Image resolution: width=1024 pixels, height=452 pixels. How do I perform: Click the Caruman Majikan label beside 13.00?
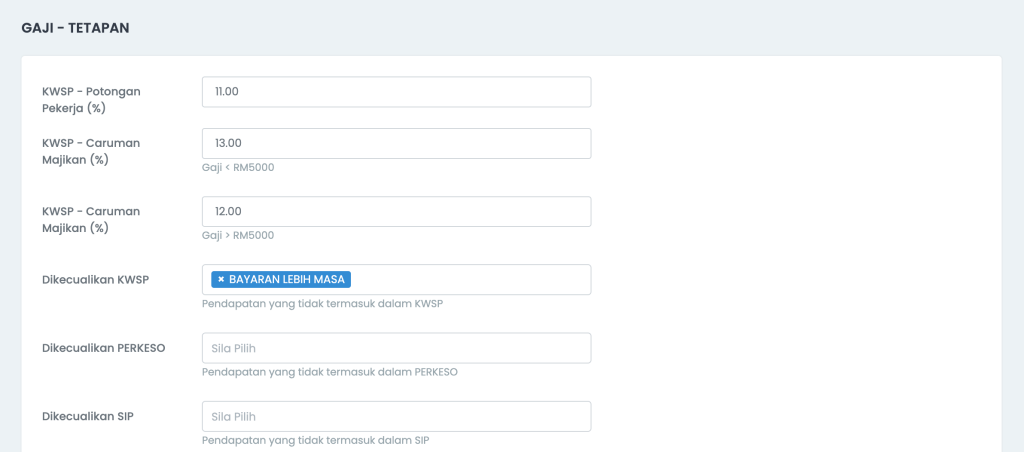tap(91, 151)
